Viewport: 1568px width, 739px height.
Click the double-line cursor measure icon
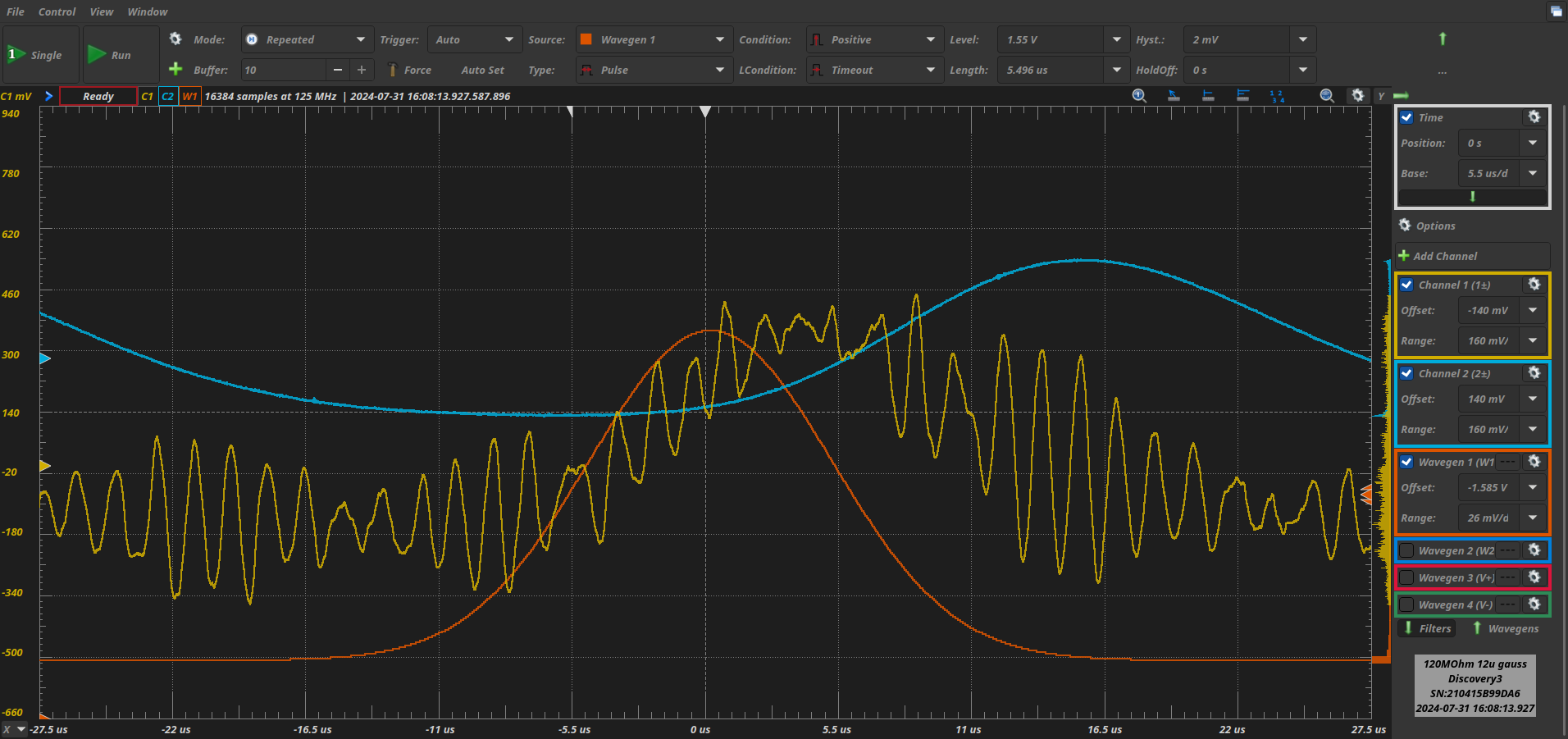1242,95
